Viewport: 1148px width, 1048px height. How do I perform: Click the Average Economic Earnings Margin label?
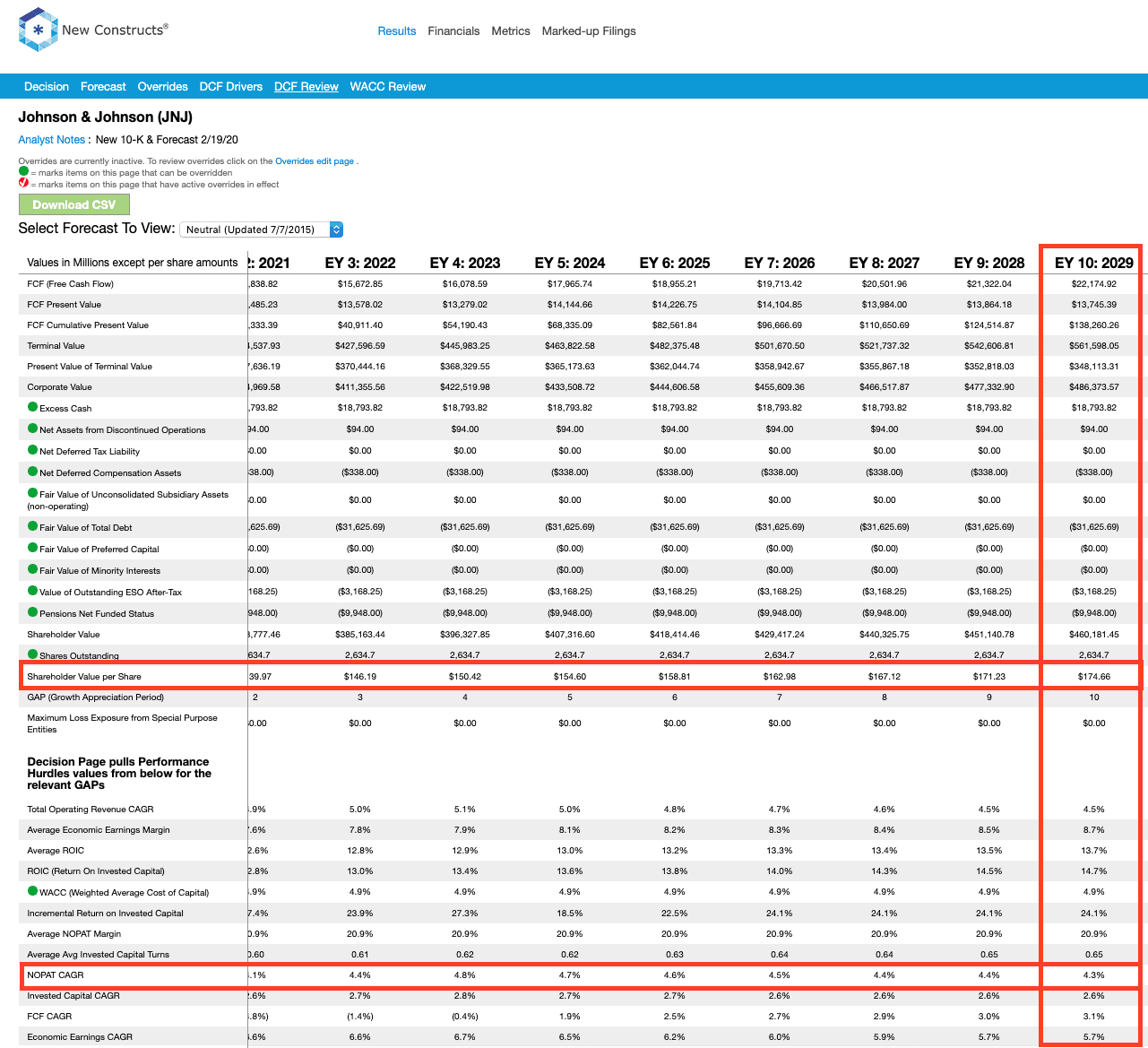(99, 829)
